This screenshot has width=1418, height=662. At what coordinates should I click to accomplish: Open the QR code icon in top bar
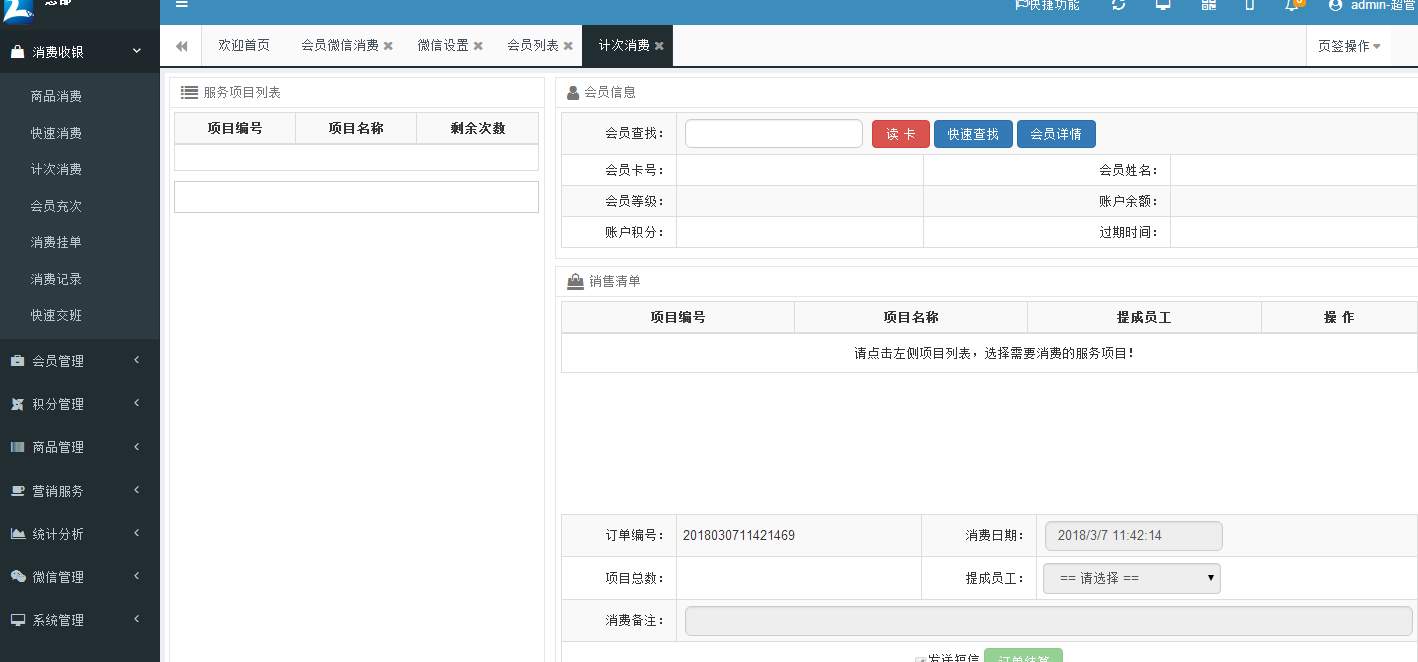click(1209, 5)
